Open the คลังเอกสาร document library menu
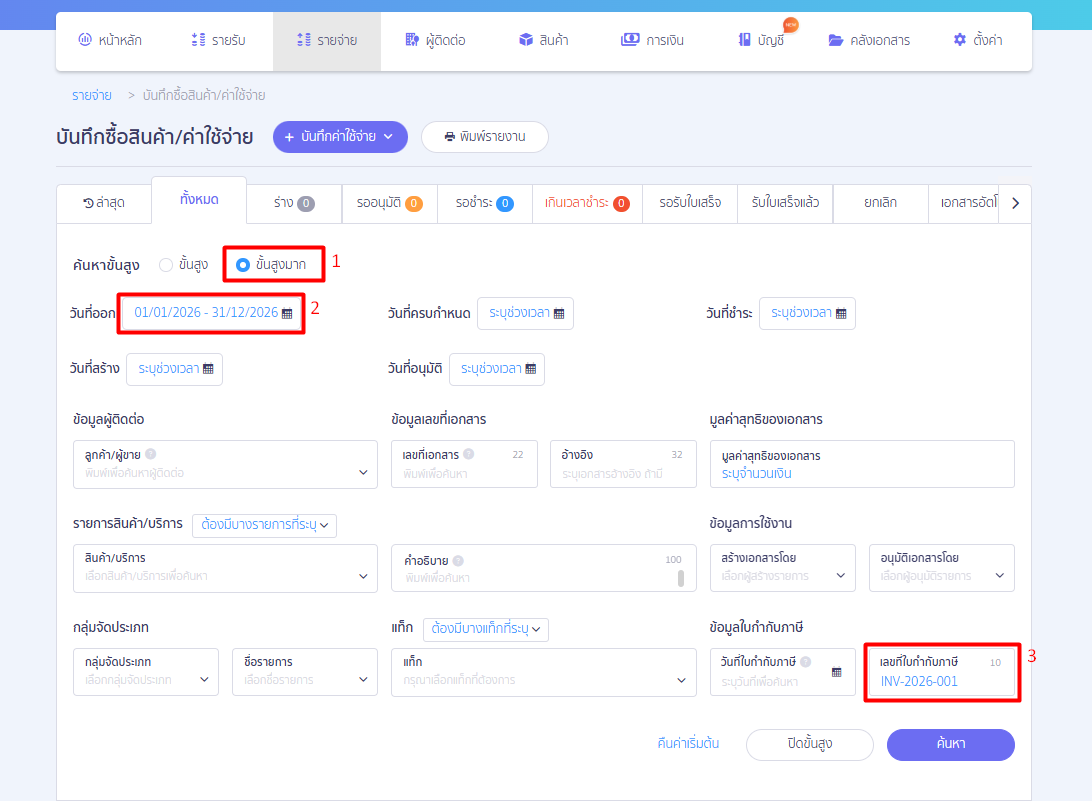This screenshot has height=801, width=1092. [x=869, y=40]
